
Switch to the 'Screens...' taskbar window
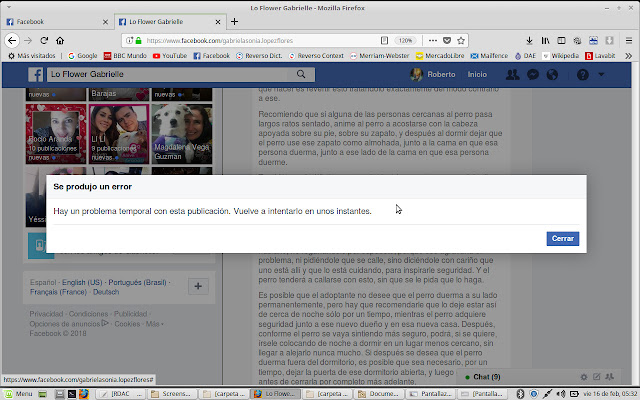coord(173,394)
